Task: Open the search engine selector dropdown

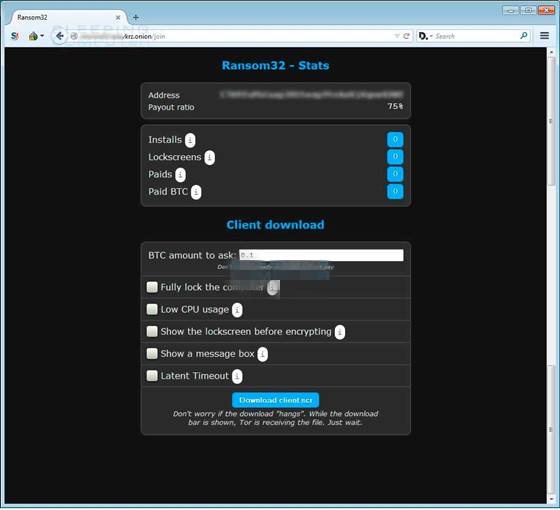Action: pyautogui.click(x=425, y=36)
